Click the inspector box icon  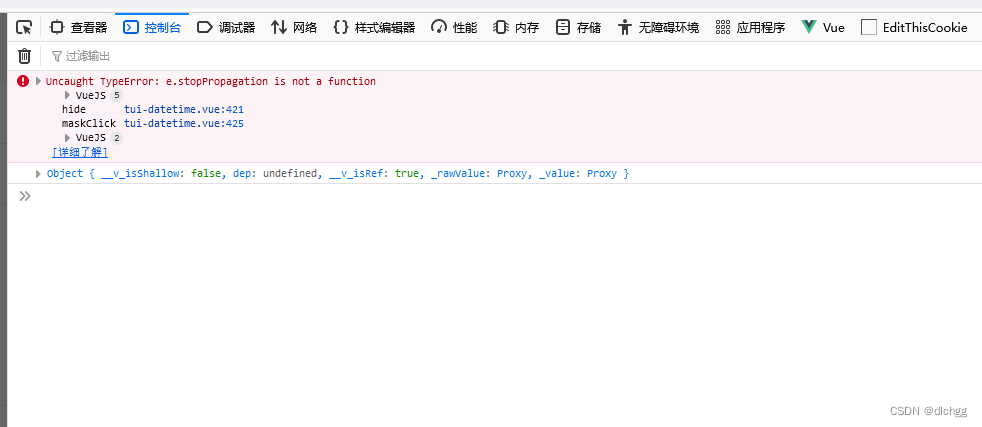click(57, 27)
